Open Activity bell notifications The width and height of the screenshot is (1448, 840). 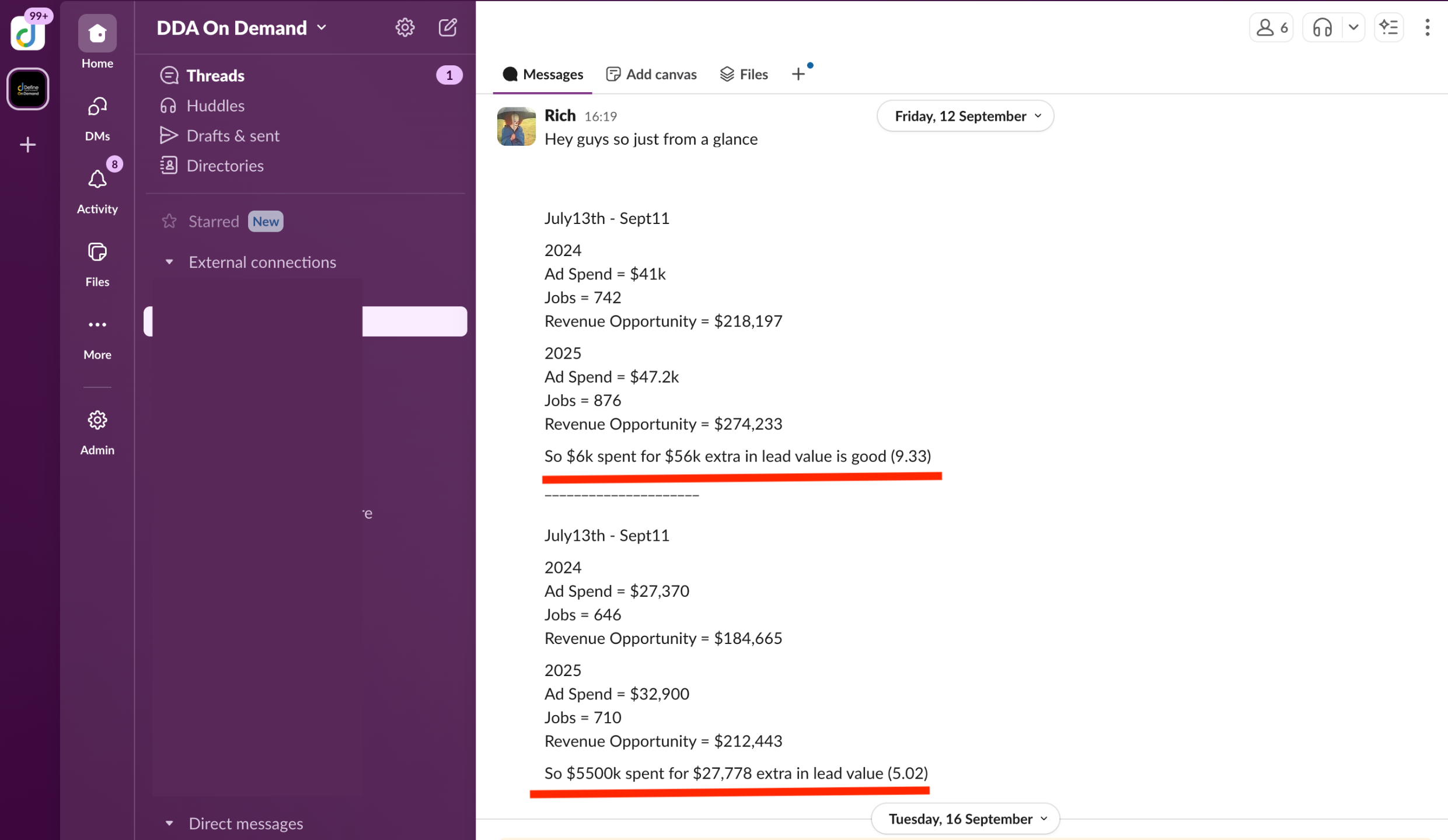click(97, 180)
